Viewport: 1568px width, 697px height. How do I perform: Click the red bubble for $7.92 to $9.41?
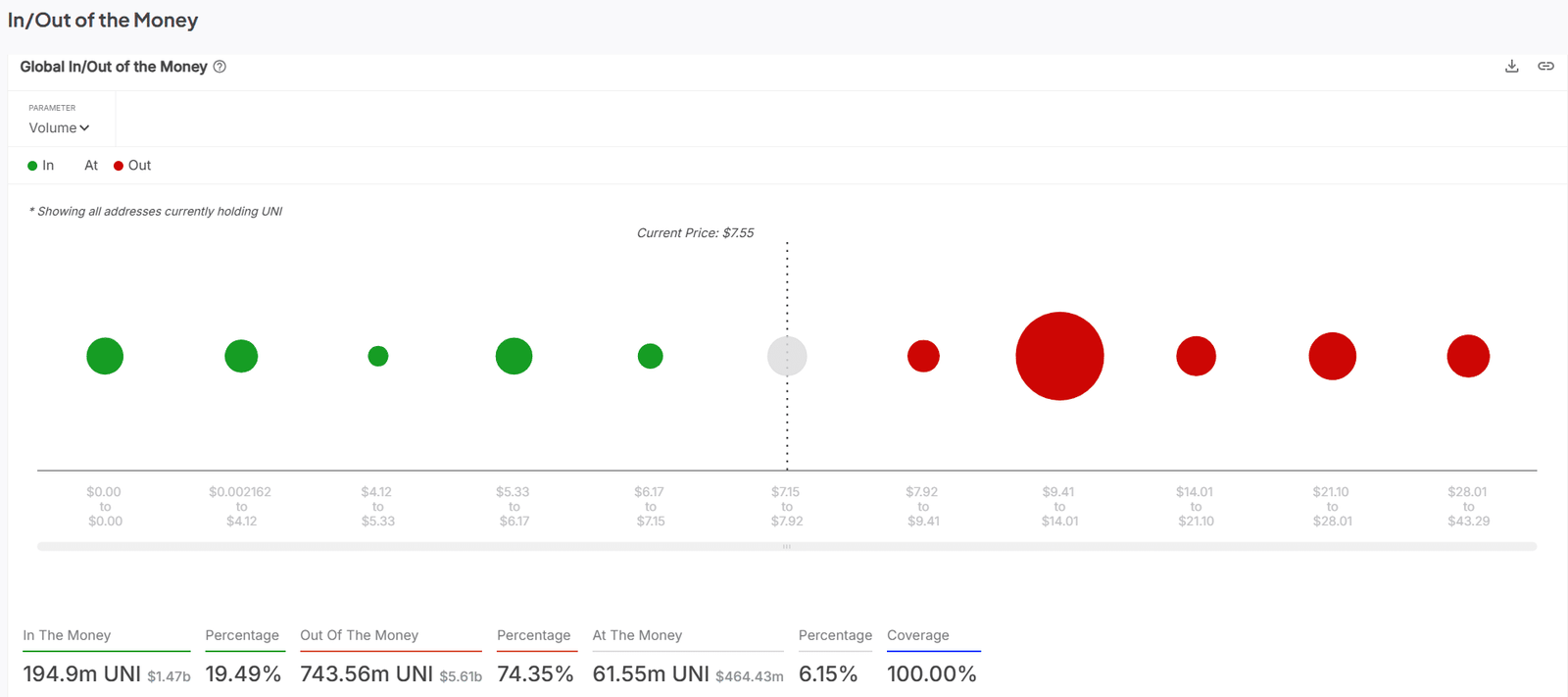tap(923, 356)
